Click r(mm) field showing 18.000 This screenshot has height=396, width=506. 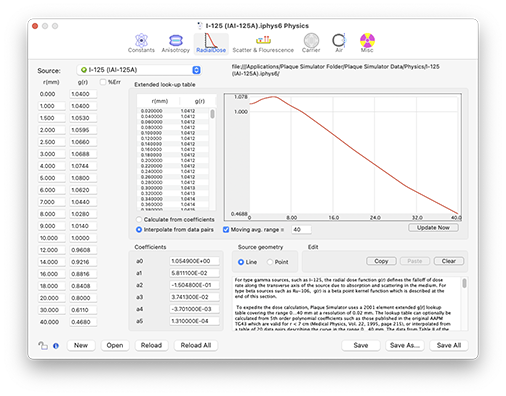(x=51, y=286)
